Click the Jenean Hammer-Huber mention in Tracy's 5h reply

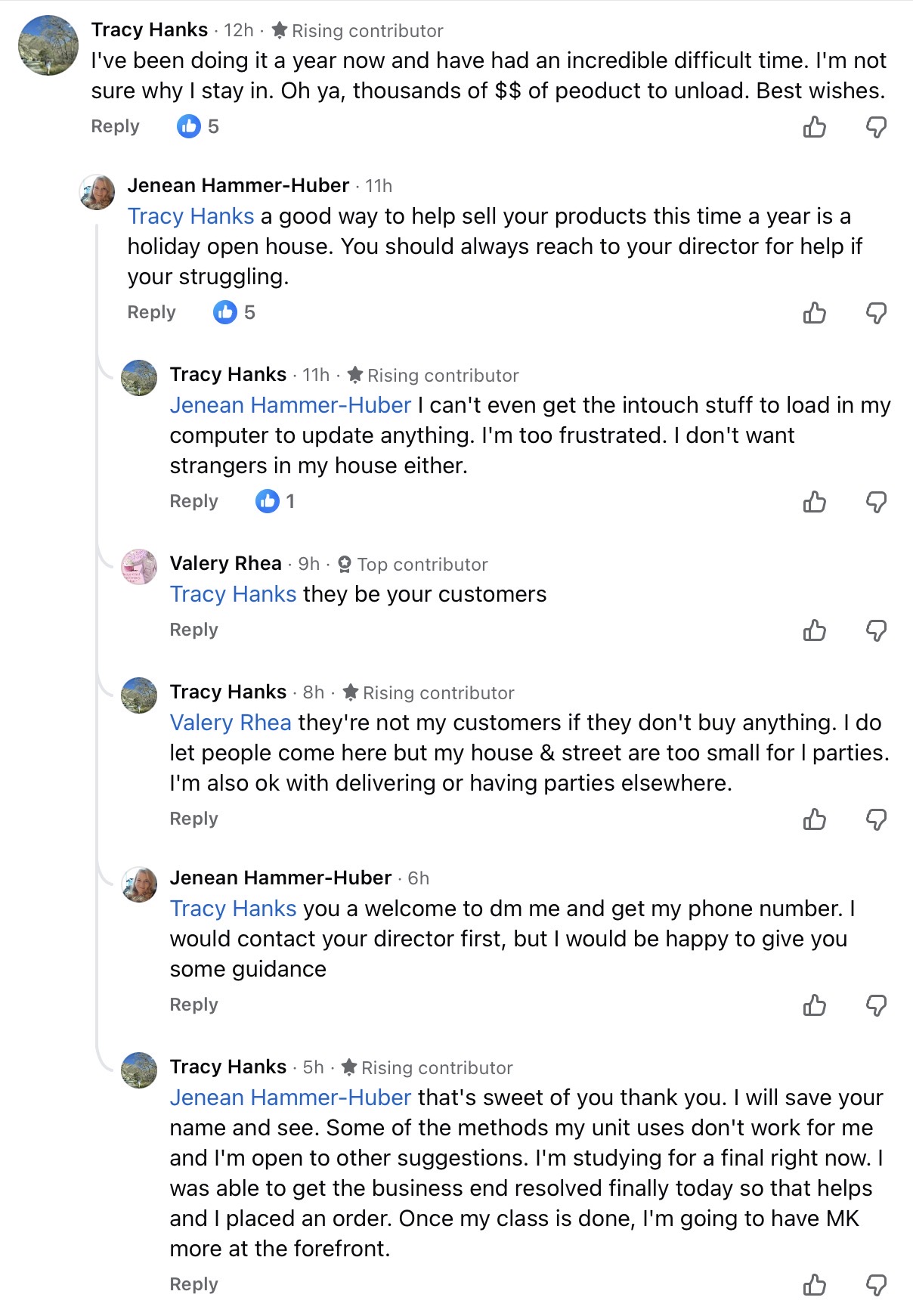290,1098
